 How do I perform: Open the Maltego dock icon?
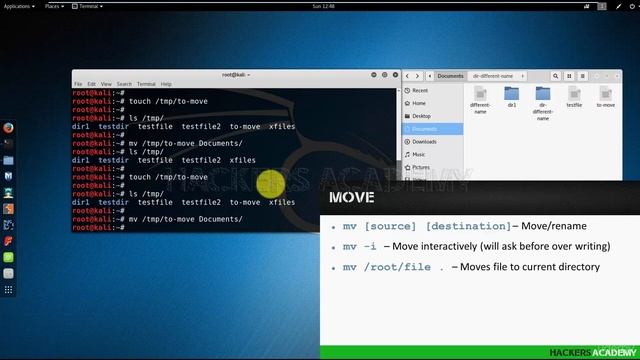(x=8, y=225)
